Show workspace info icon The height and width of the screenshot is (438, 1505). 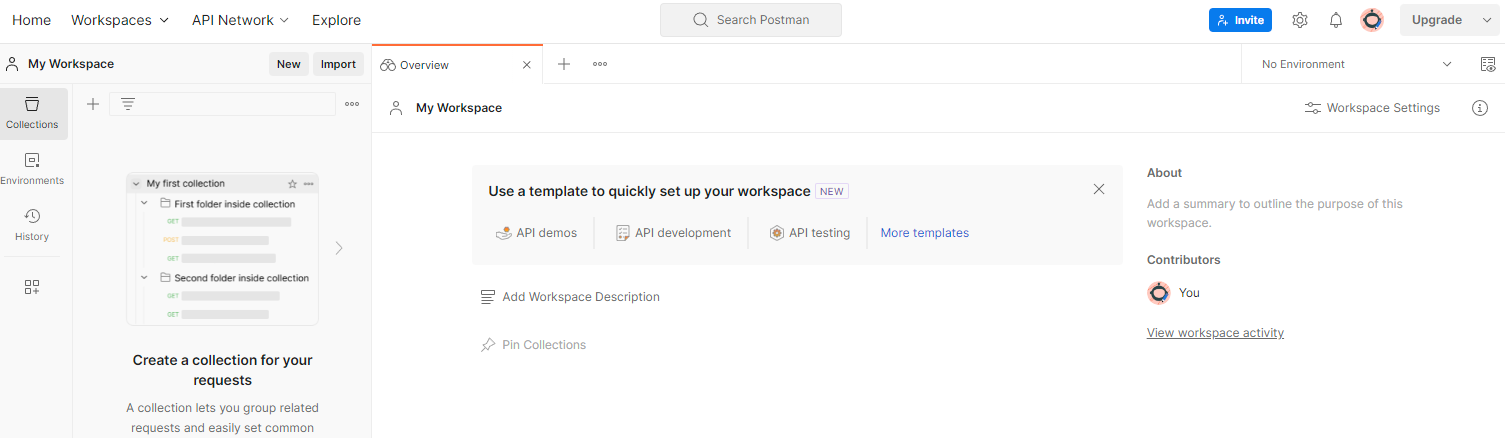1480,108
